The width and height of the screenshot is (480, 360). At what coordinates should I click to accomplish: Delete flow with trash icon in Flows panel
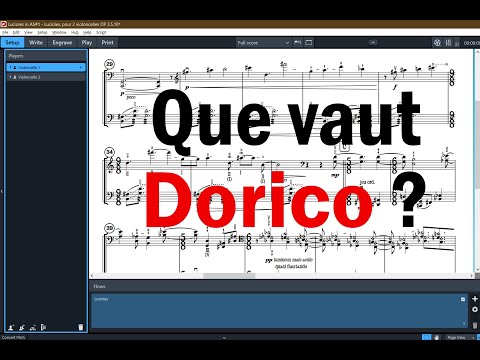[475, 325]
